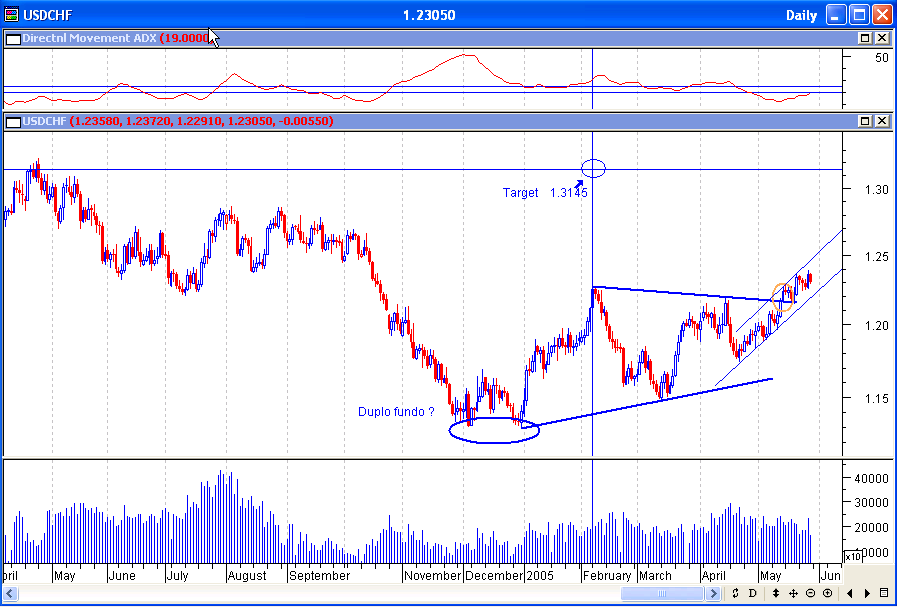
Task: Open the chart list icon at bottom right
Action: tap(884, 593)
